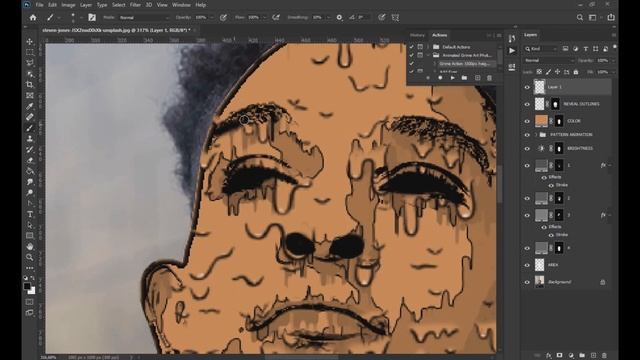Click the COLOR layer orange thumbnail

pos(541,121)
